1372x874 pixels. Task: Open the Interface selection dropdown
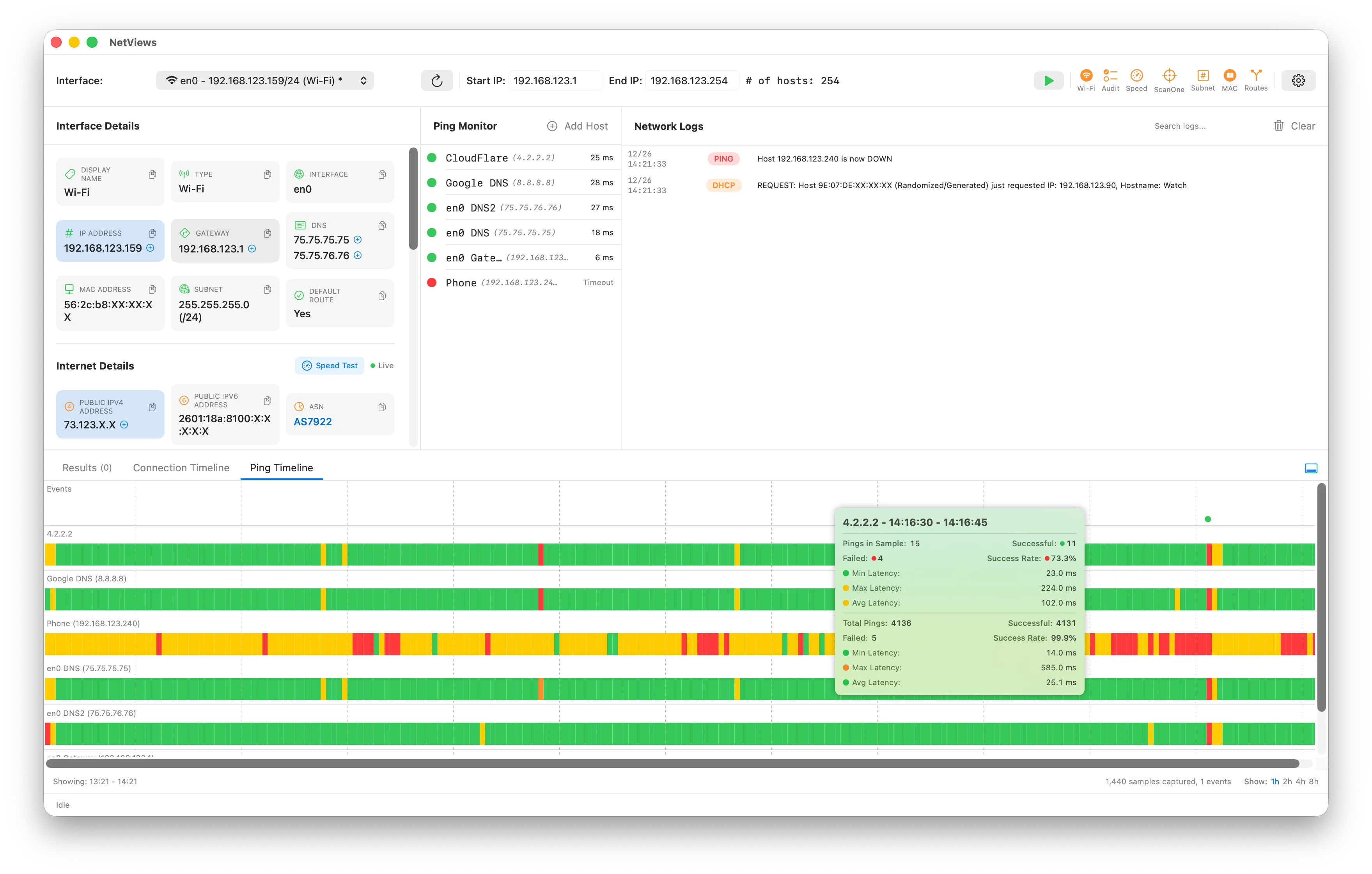click(265, 80)
